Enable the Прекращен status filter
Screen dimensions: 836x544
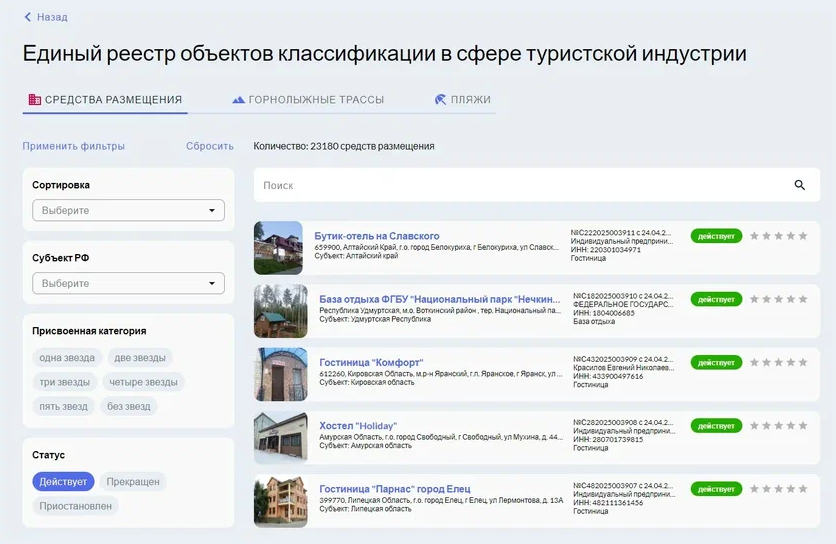(x=133, y=481)
